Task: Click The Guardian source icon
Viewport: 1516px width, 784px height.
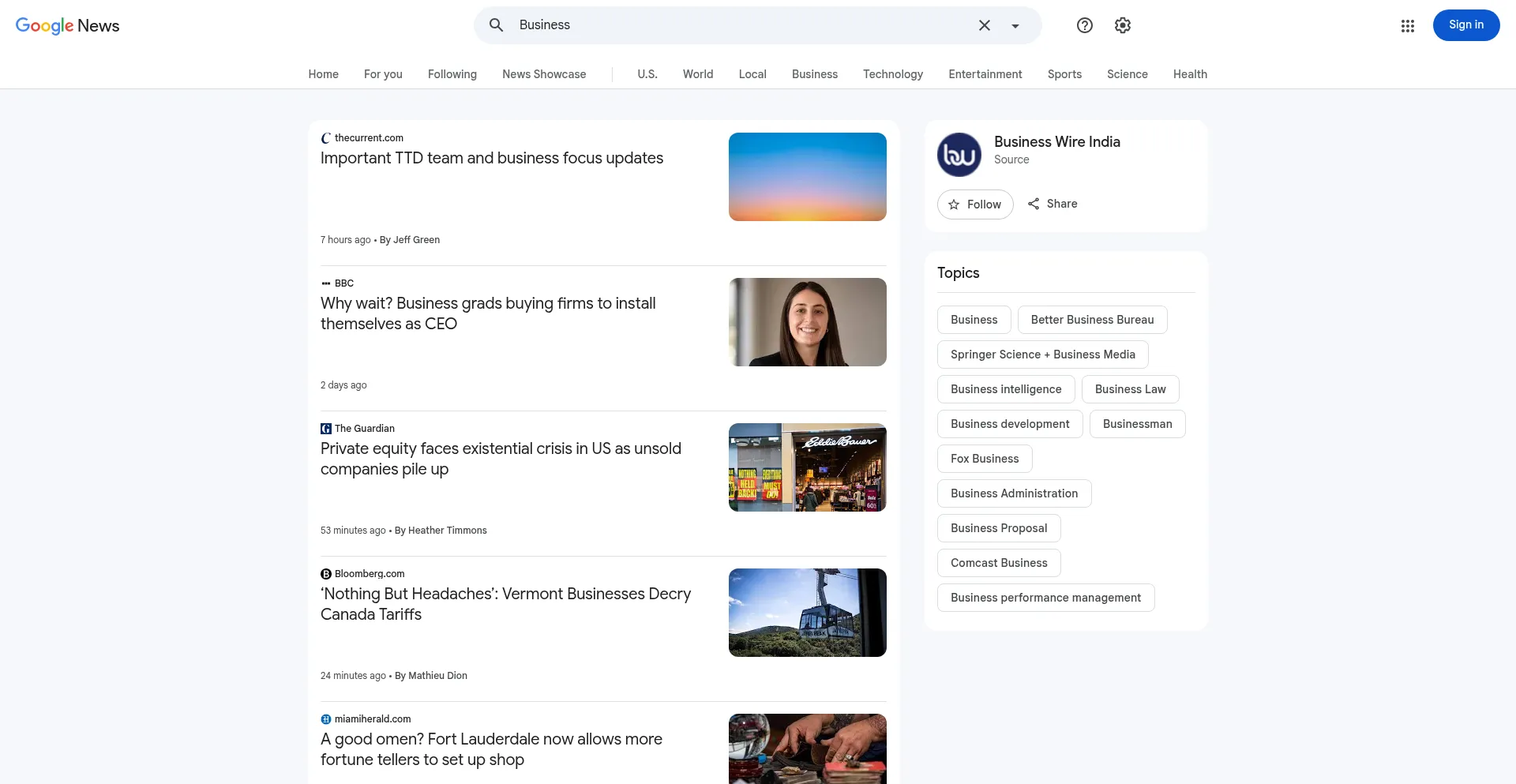Action: coord(326,429)
